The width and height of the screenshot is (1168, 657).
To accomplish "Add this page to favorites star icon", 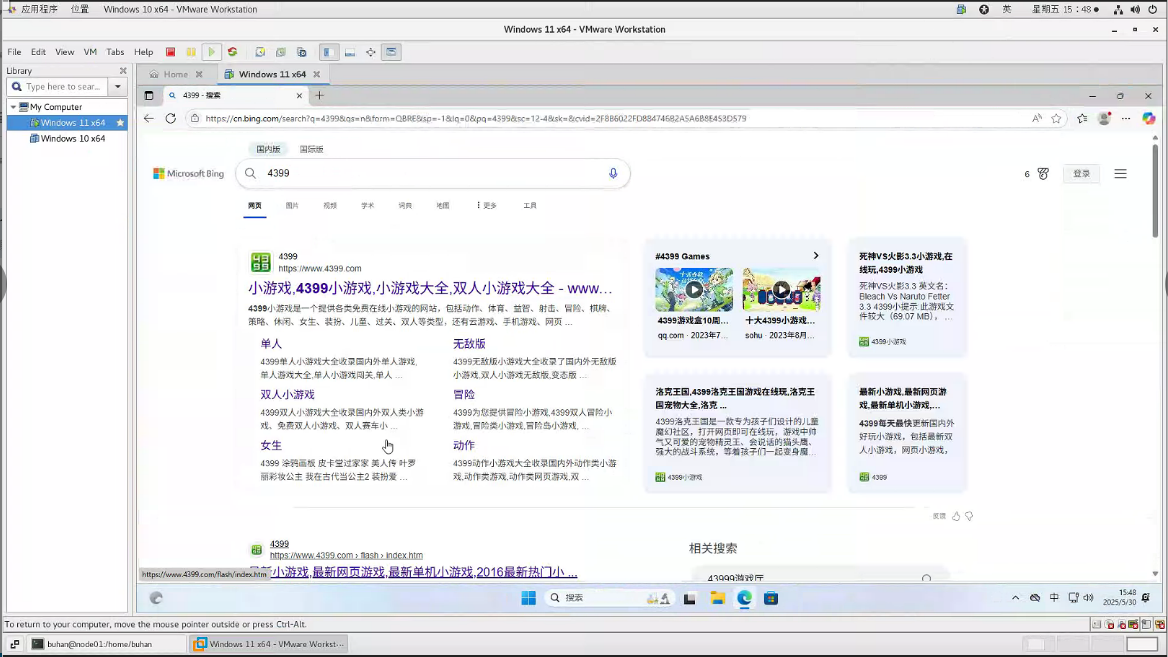I will [1056, 118].
